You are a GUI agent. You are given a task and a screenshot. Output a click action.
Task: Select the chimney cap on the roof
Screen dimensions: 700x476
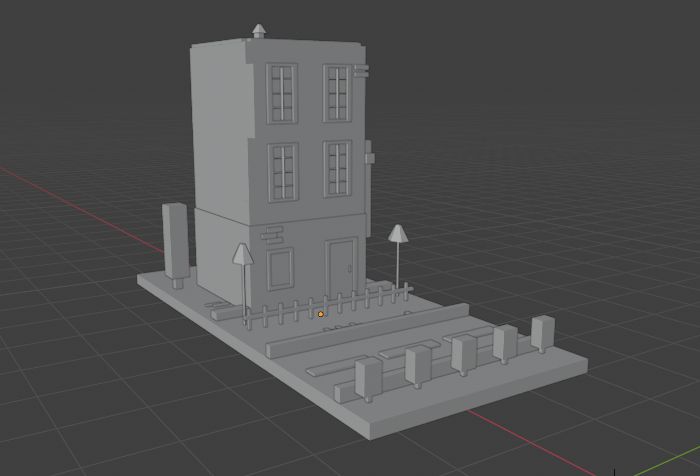pyautogui.click(x=259, y=31)
